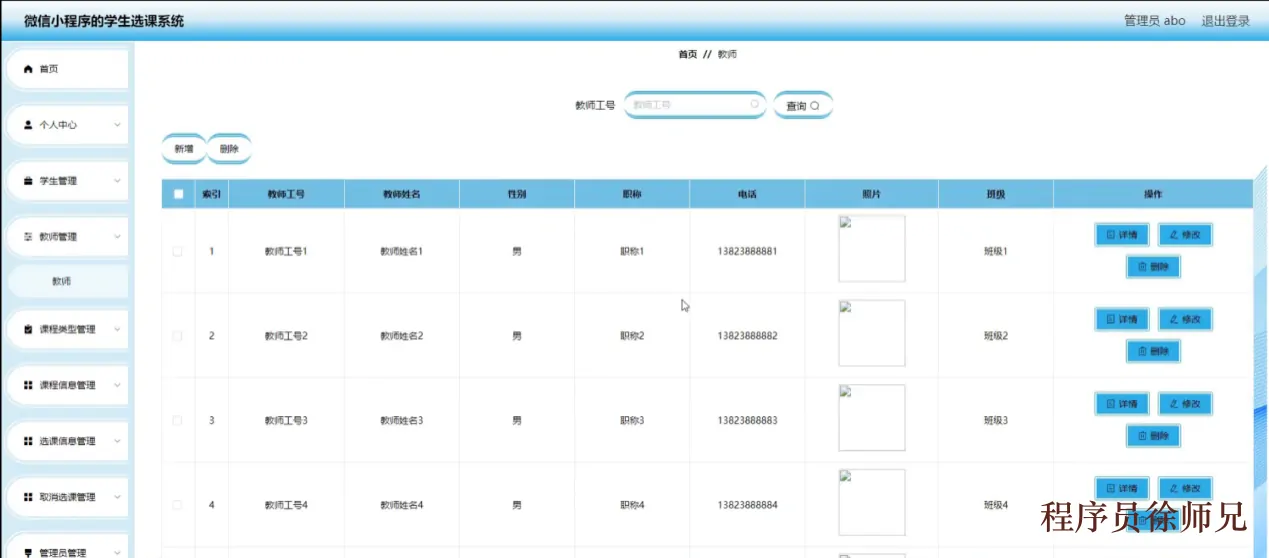Toggle the select-all checkbox in table header
This screenshot has height=558, width=1269.
pos(178,194)
